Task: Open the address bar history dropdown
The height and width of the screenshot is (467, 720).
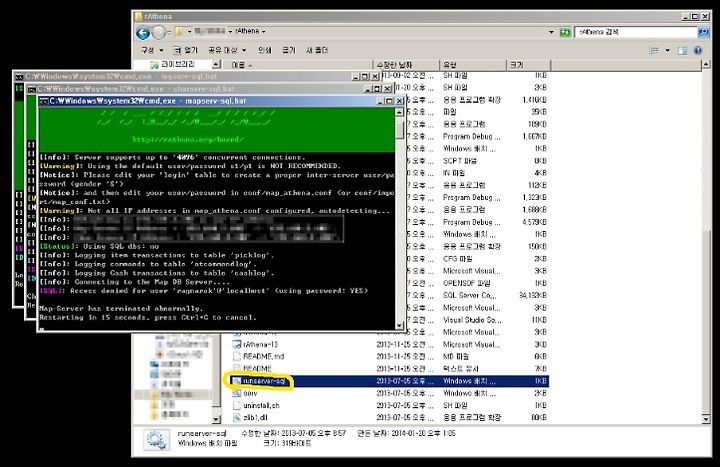Action: tap(551, 32)
